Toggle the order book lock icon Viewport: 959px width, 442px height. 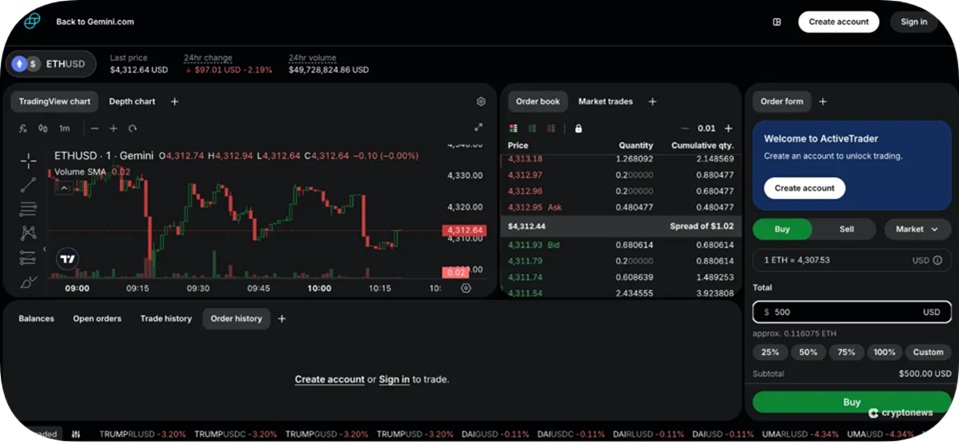[x=579, y=128]
